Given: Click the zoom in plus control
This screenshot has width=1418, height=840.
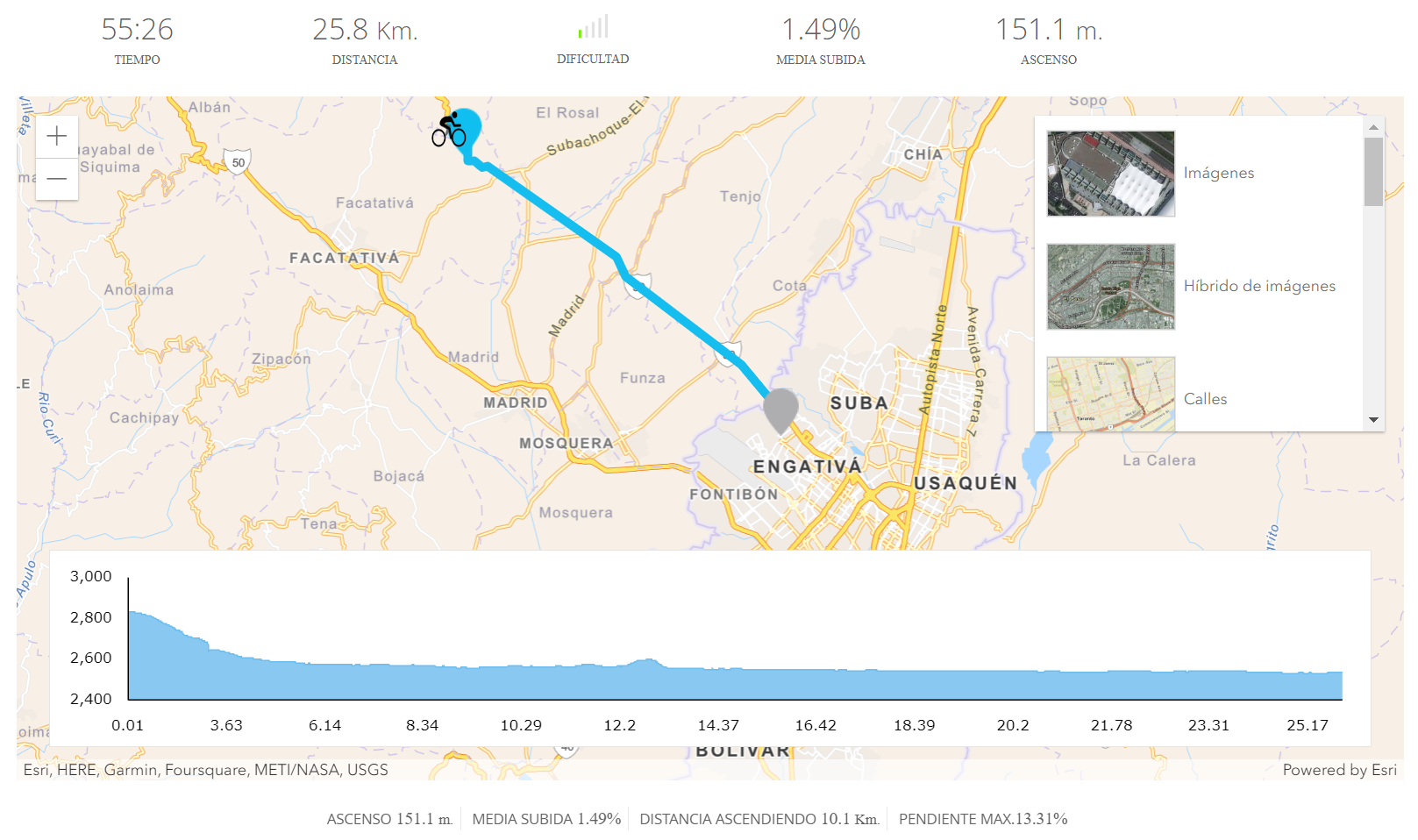Looking at the screenshot, I should pyautogui.click(x=56, y=136).
